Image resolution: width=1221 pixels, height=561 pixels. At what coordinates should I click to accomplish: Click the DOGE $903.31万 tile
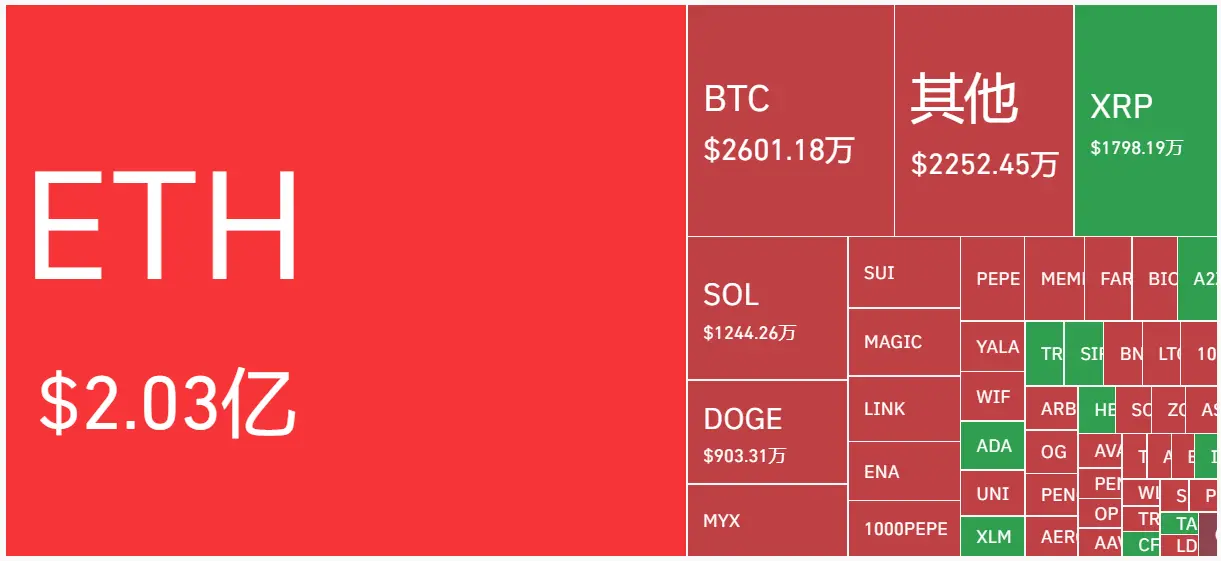tap(767, 432)
